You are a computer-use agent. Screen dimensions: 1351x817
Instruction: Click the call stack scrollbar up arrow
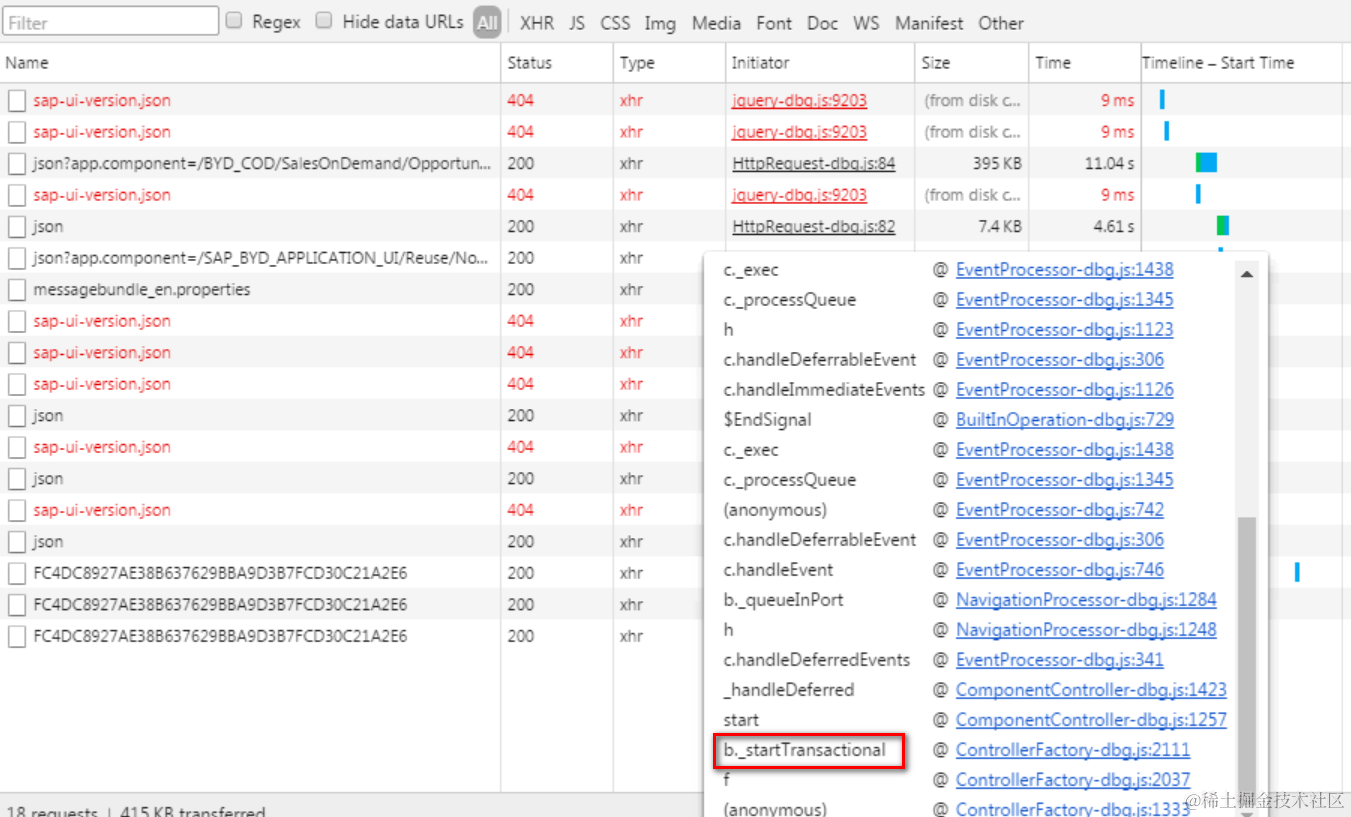[1247, 273]
